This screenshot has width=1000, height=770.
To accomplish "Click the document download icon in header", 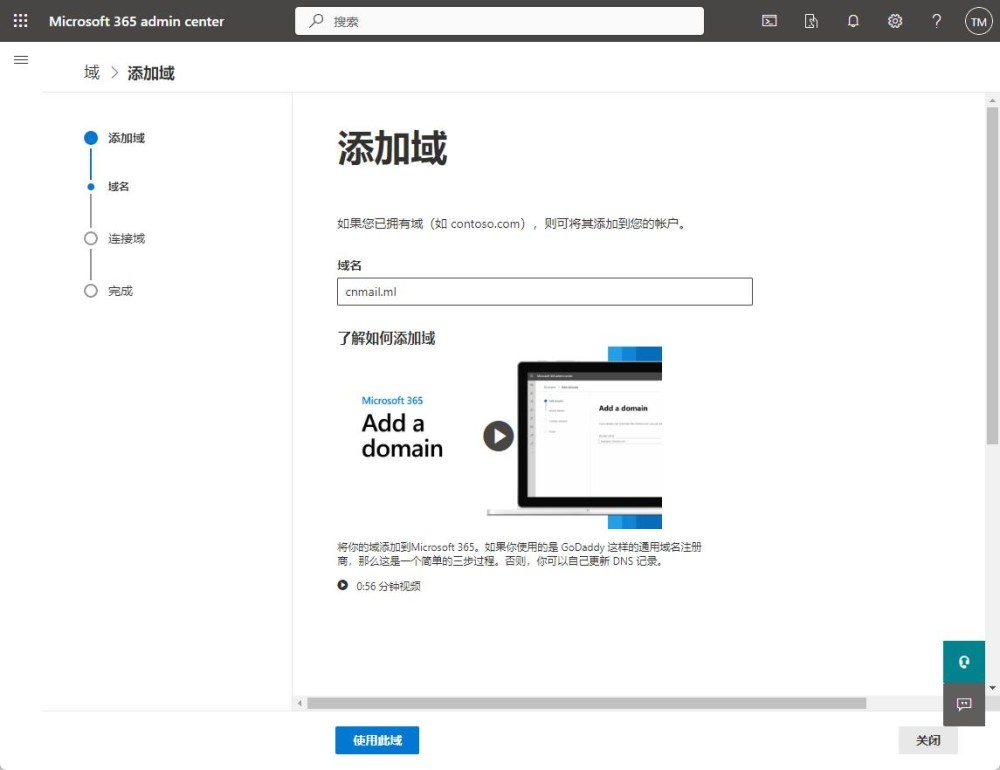I will 811,21.
